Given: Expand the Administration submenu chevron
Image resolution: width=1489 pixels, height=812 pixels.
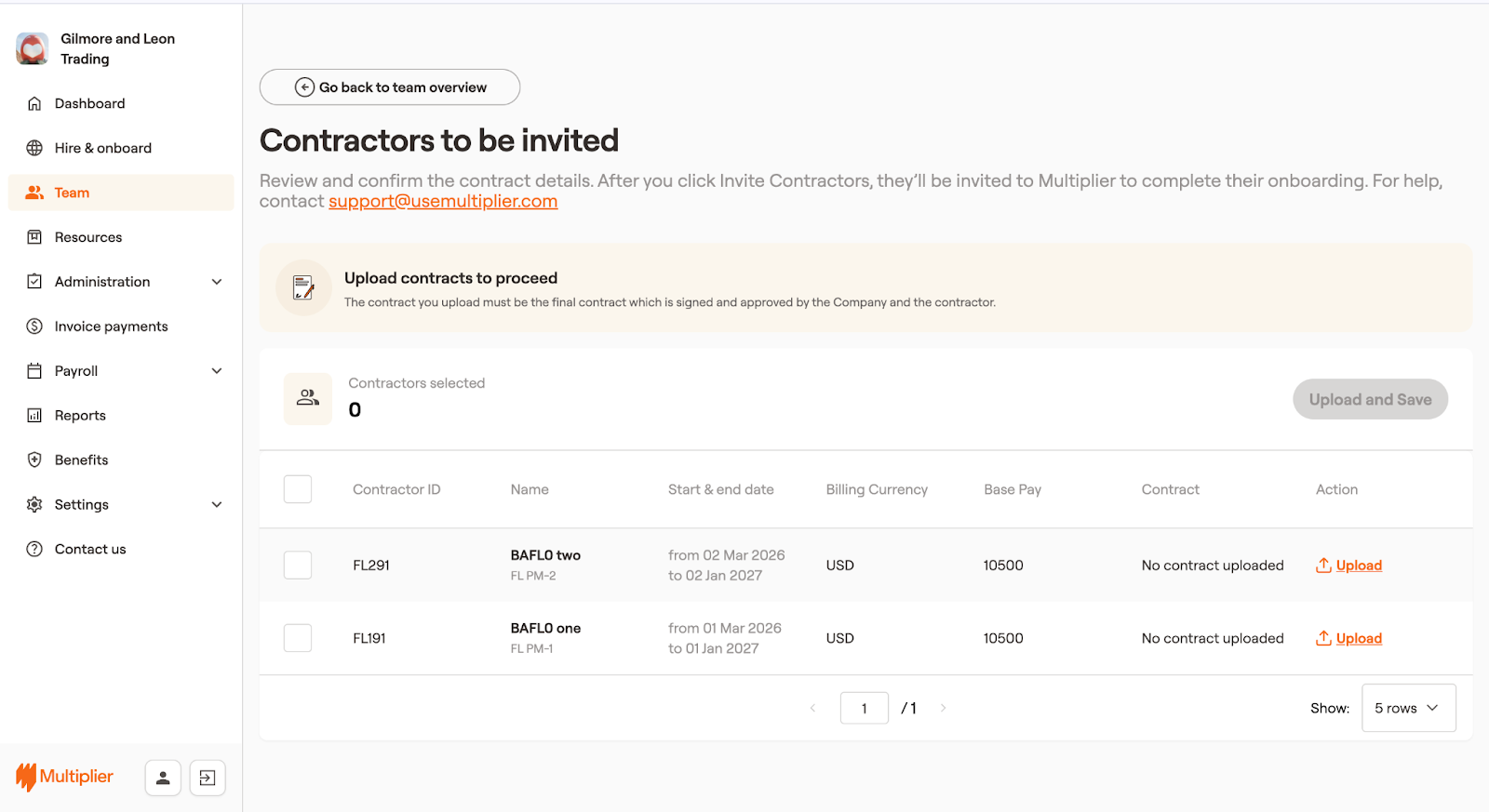Looking at the screenshot, I should 217,282.
